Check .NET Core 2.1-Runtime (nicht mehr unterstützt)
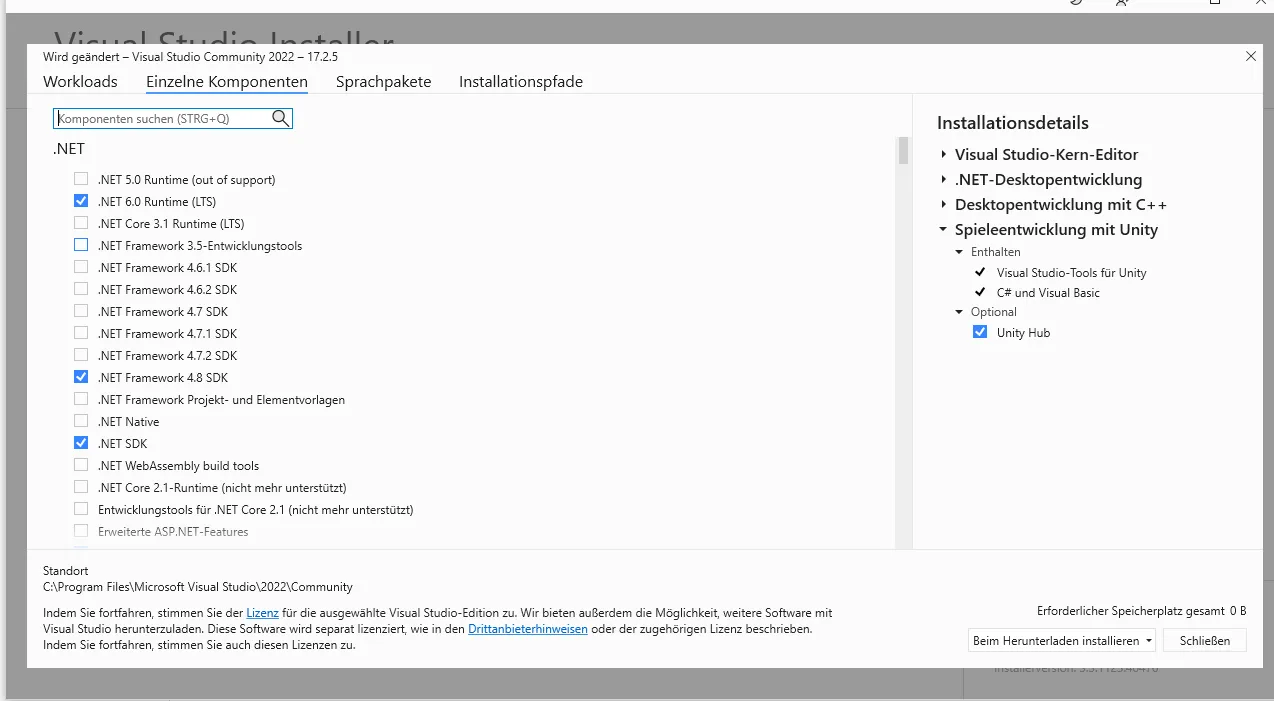 (x=81, y=487)
